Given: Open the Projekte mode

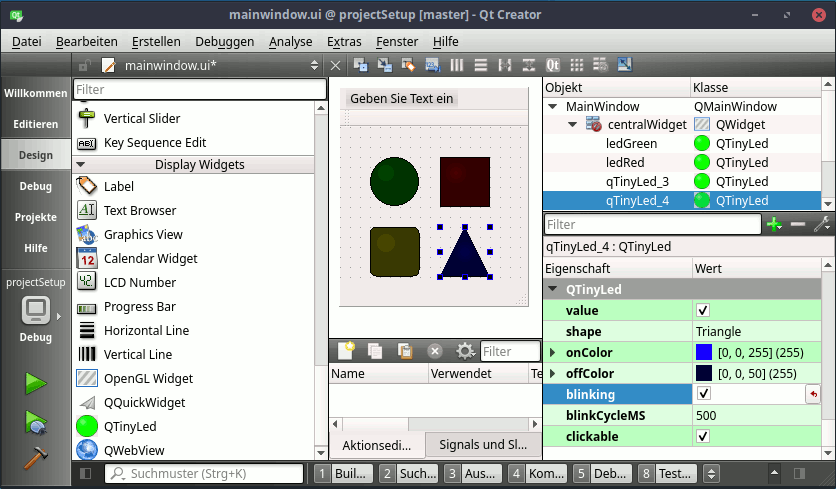Looking at the screenshot, I should click(36, 217).
